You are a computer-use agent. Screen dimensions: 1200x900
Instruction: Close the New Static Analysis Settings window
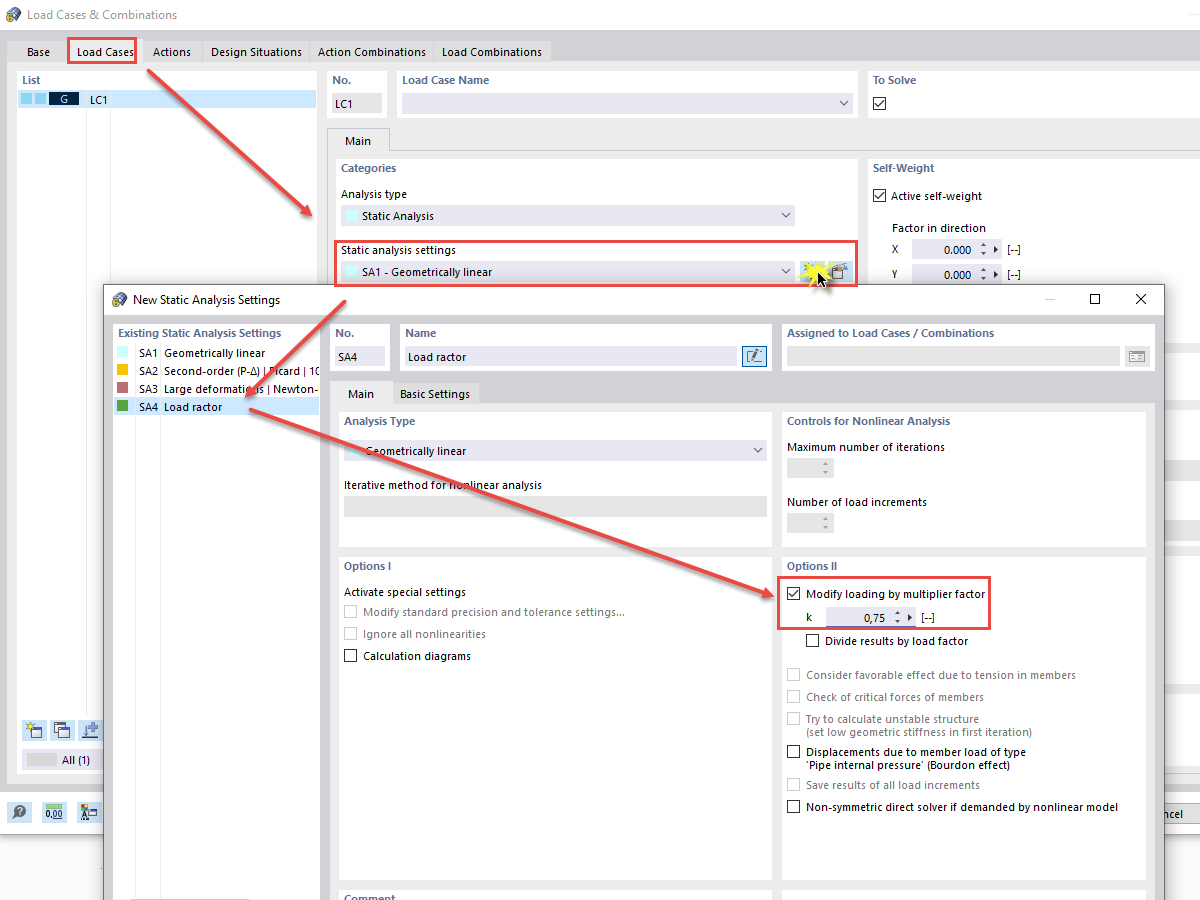tap(1141, 299)
